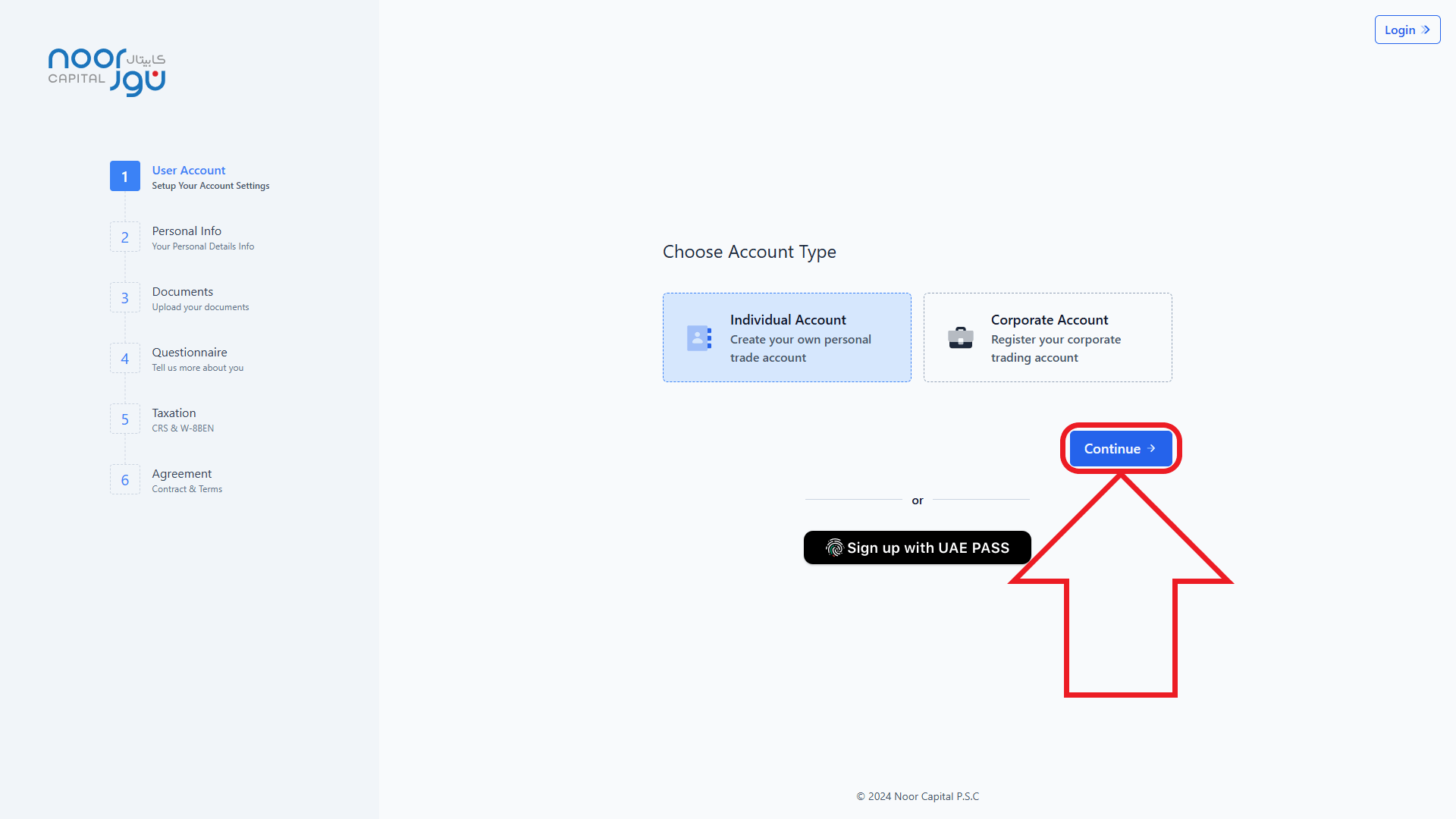This screenshot has width=1456, height=819.
Task: Click 'CRS & W-8BEN' subtitle
Action: 183,428
